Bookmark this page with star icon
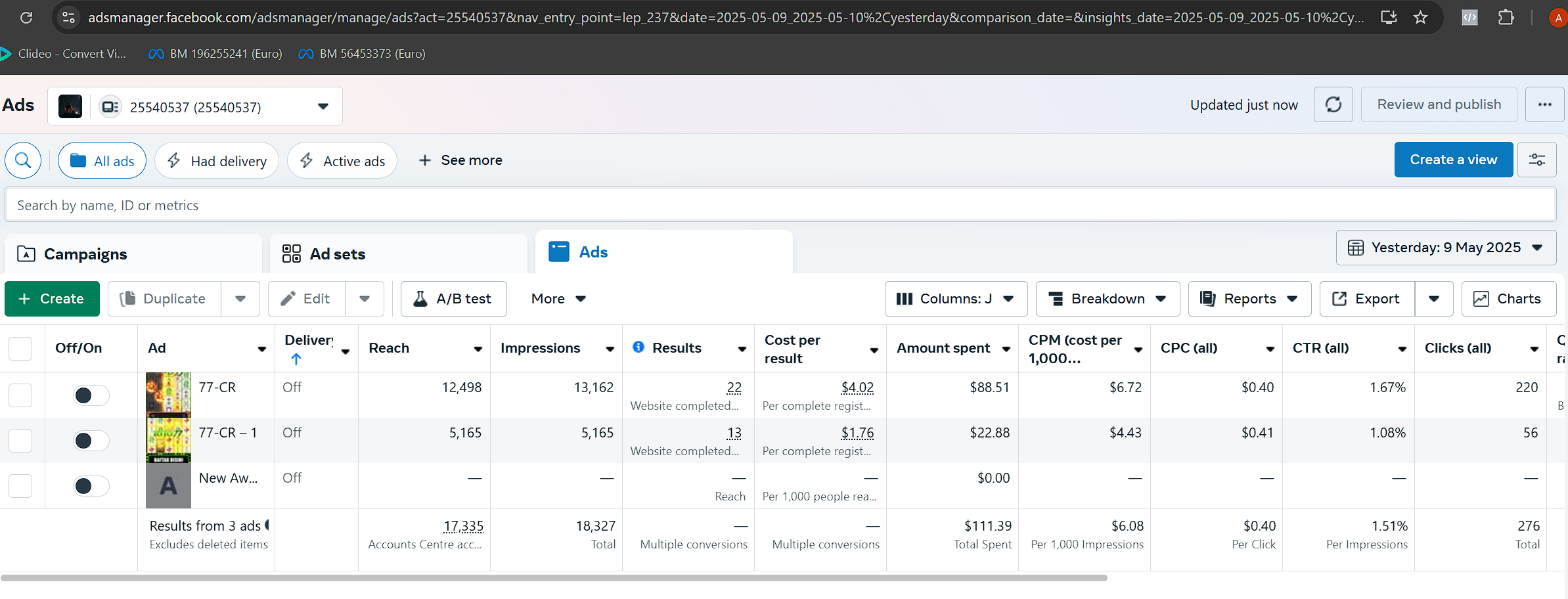Screen dimensions: 1568x599 click(x=1421, y=18)
